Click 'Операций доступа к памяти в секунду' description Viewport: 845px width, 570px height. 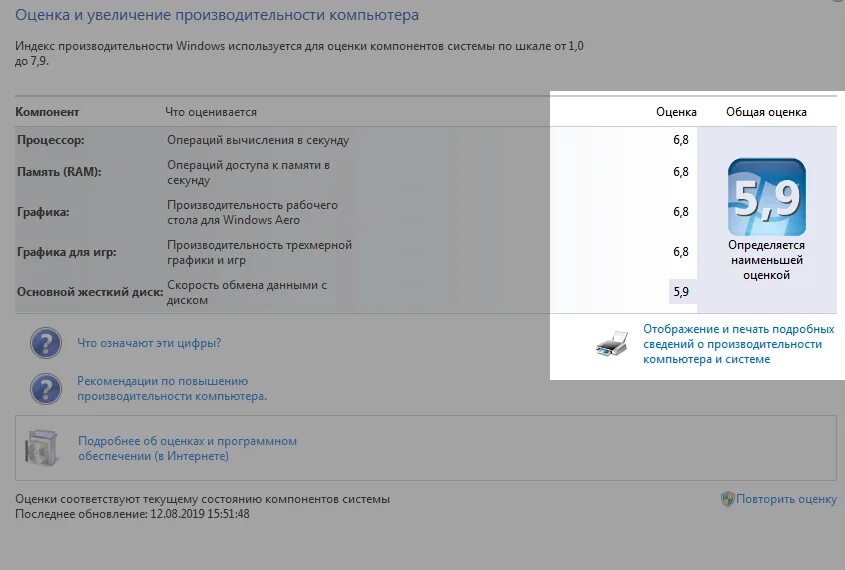(x=248, y=172)
